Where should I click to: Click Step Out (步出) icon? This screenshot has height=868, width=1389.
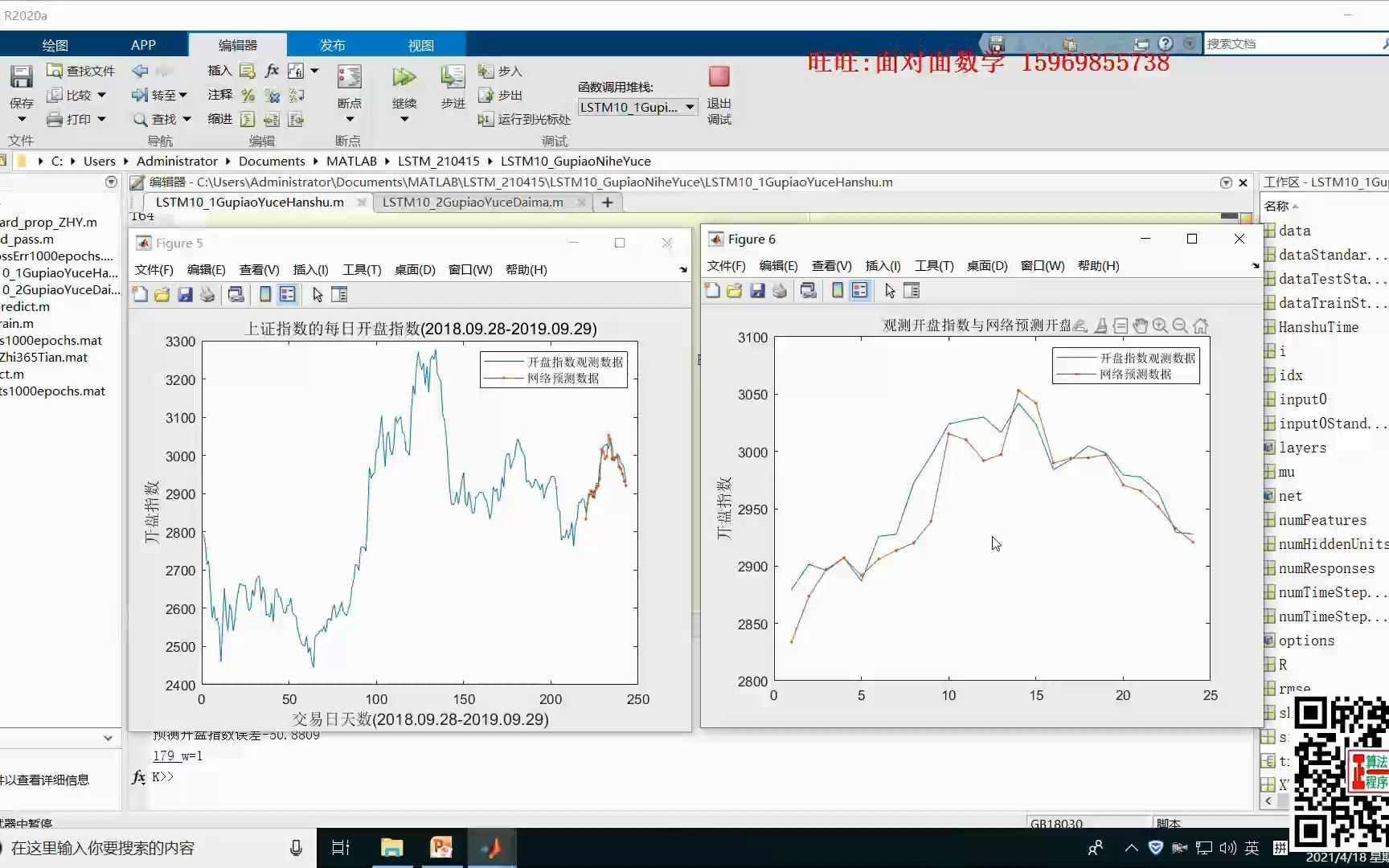tap(486, 95)
